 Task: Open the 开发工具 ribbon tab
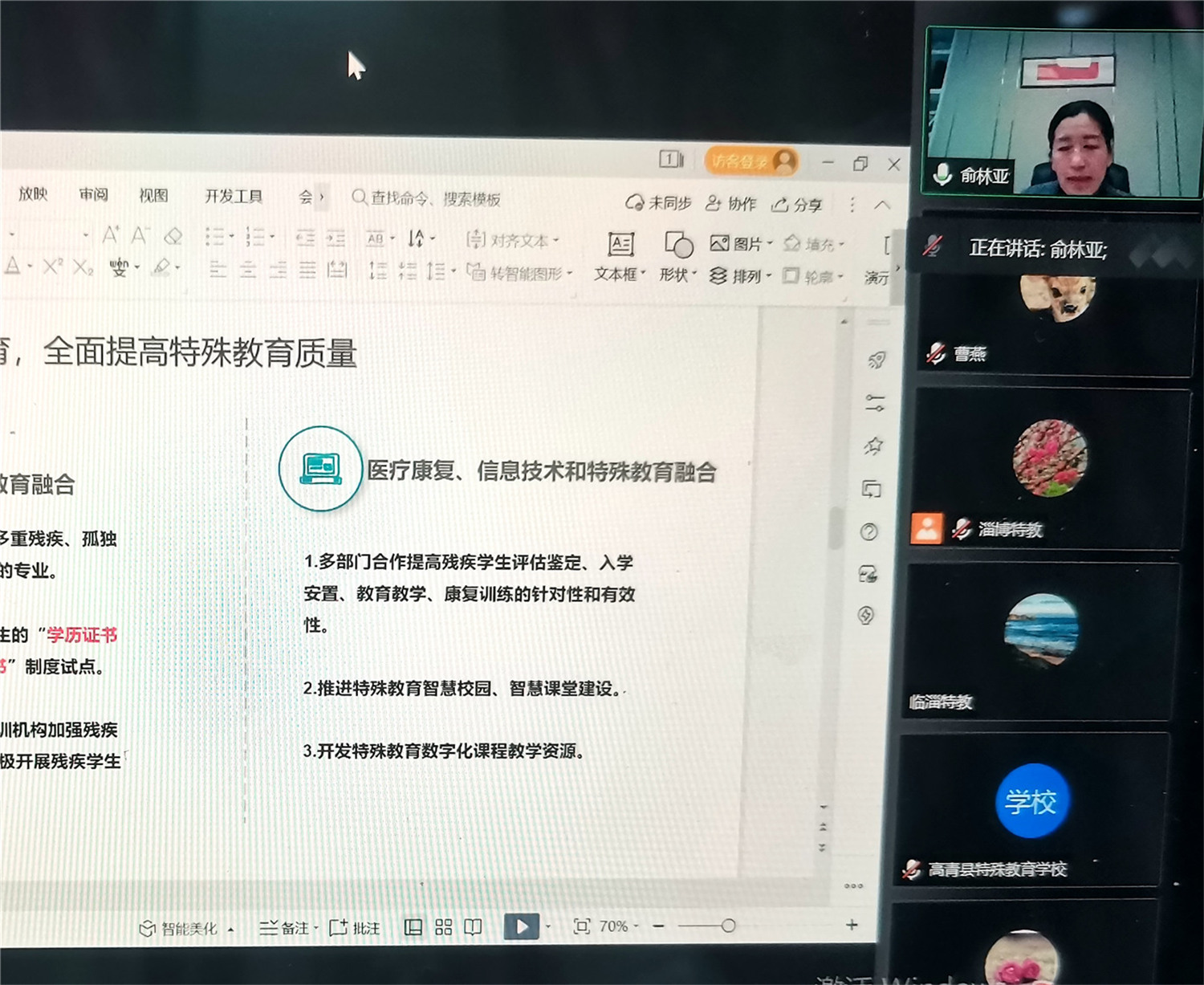pos(232,195)
